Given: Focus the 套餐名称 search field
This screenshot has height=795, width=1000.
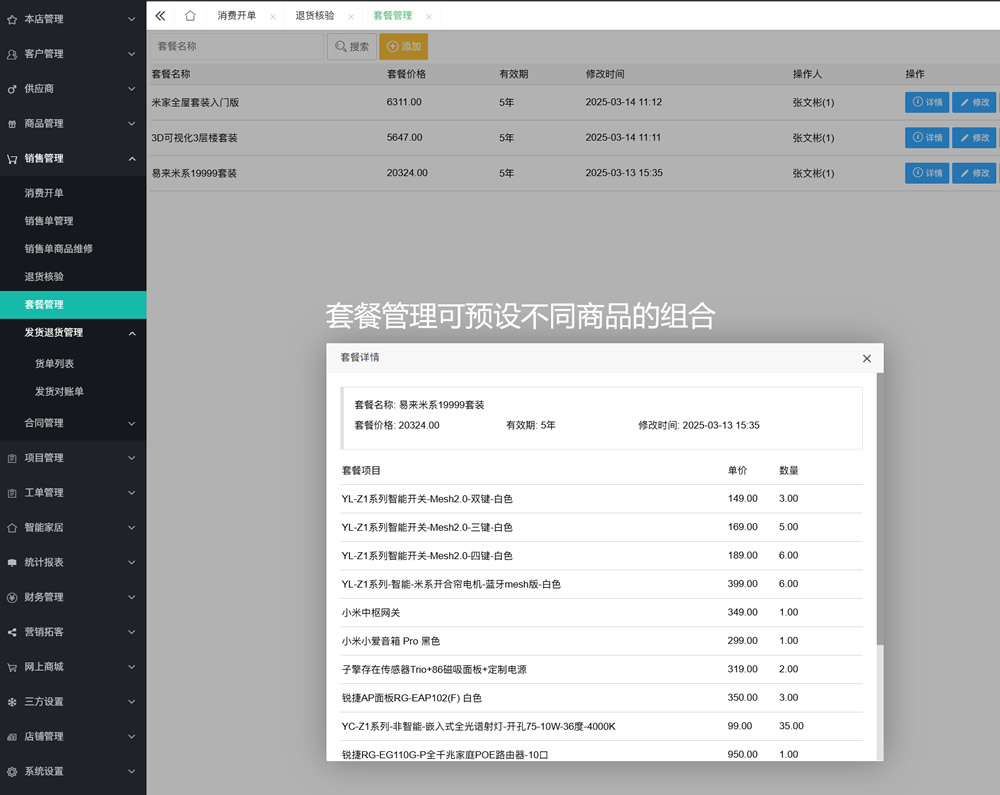Looking at the screenshot, I should pos(237,47).
